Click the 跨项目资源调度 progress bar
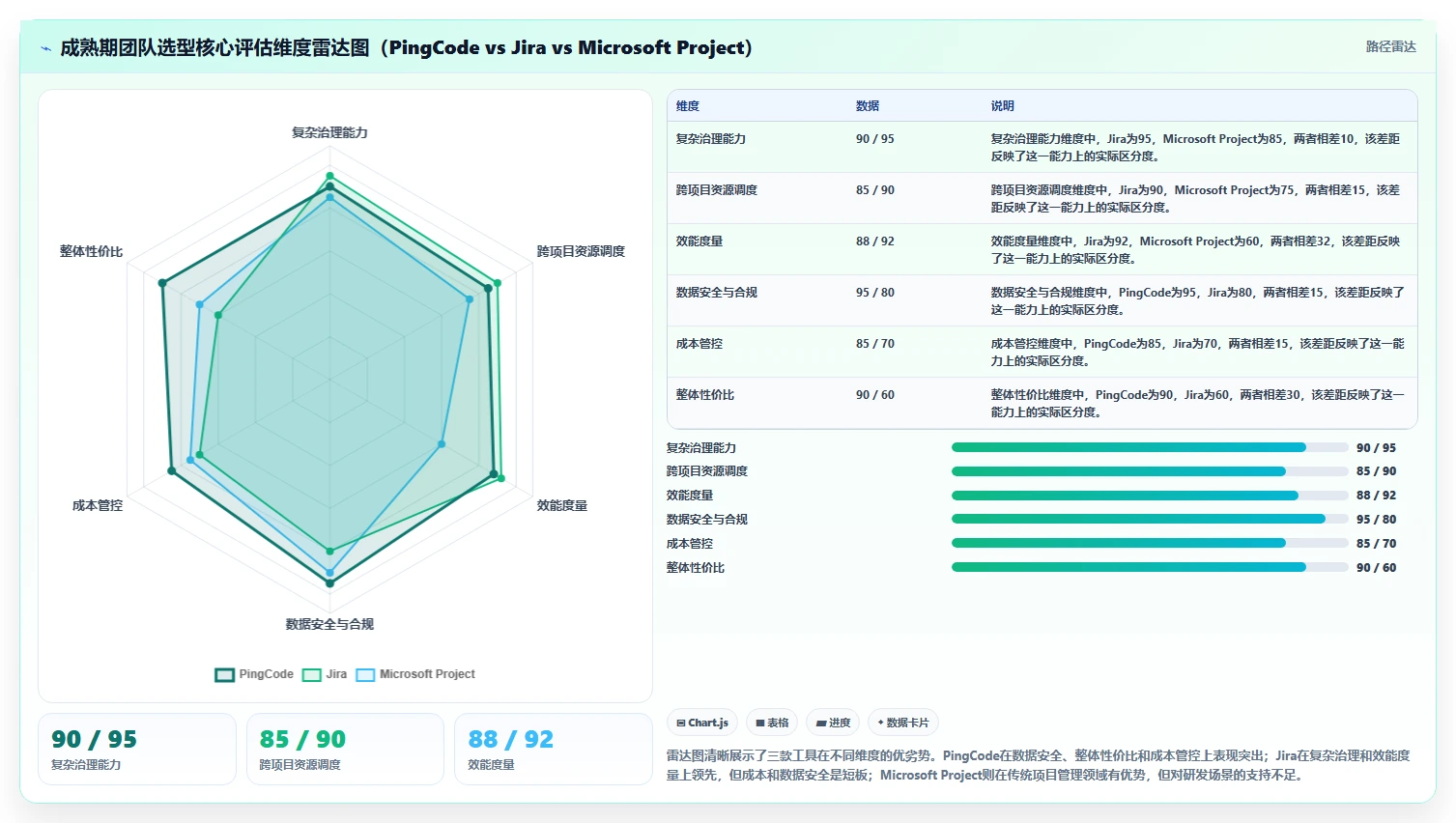 [x=1150, y=471]
